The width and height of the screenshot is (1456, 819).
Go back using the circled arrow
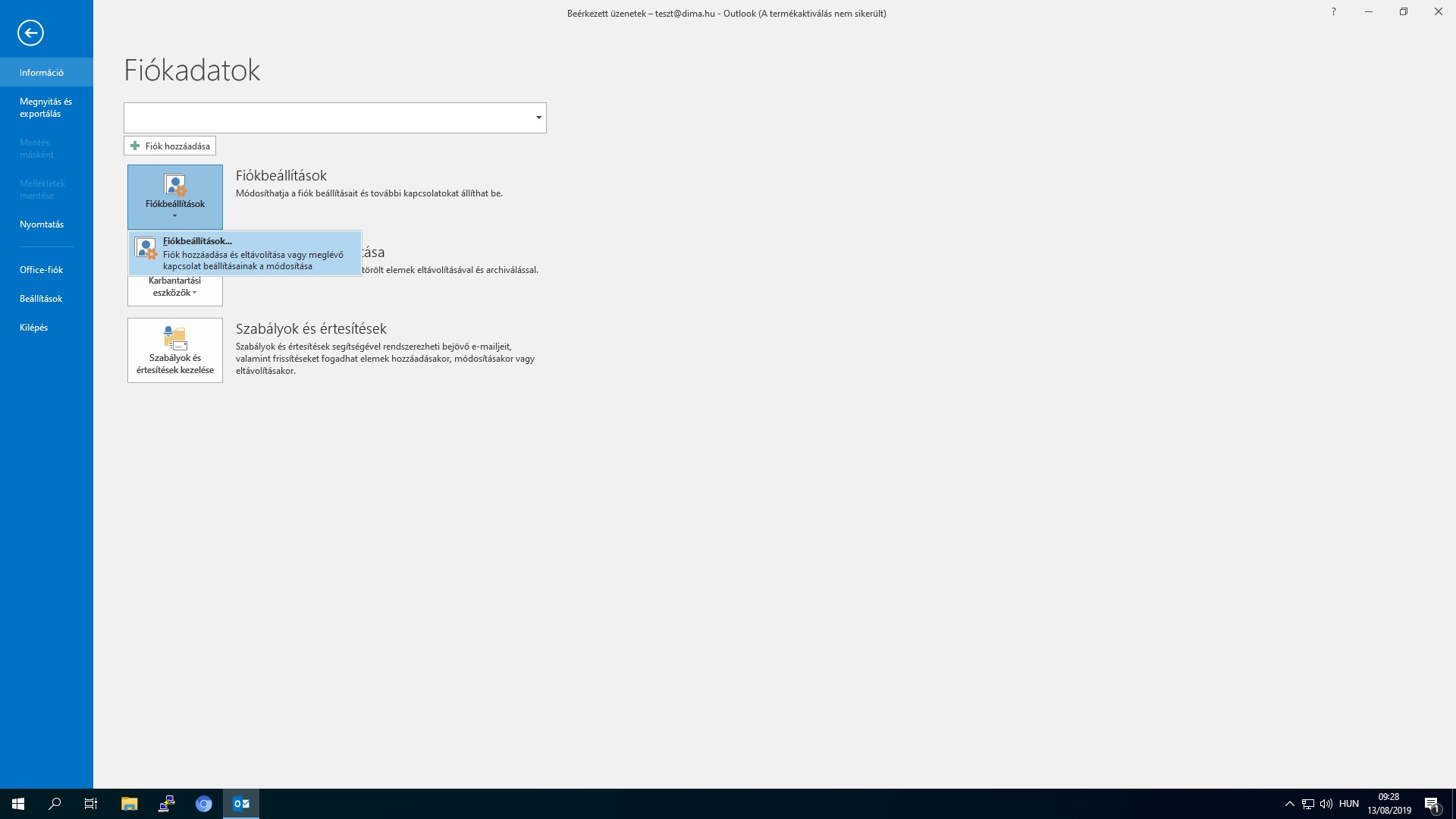coord(30,33)
